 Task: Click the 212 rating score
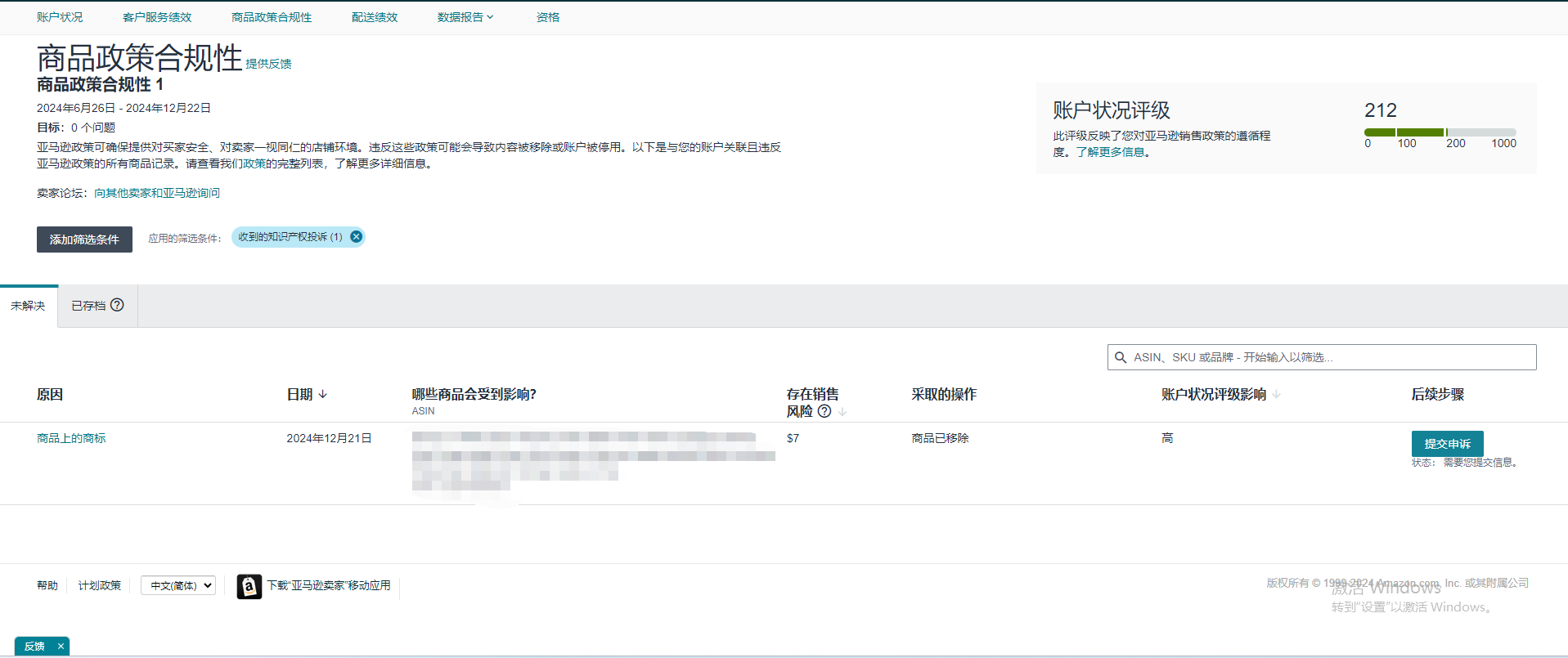tap(1381, 110)
